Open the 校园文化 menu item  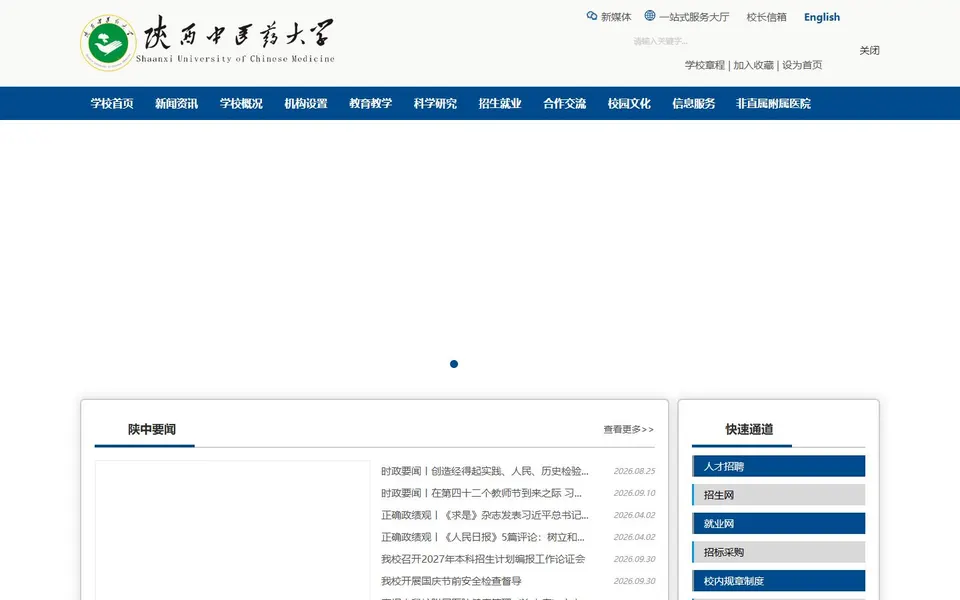629,103
